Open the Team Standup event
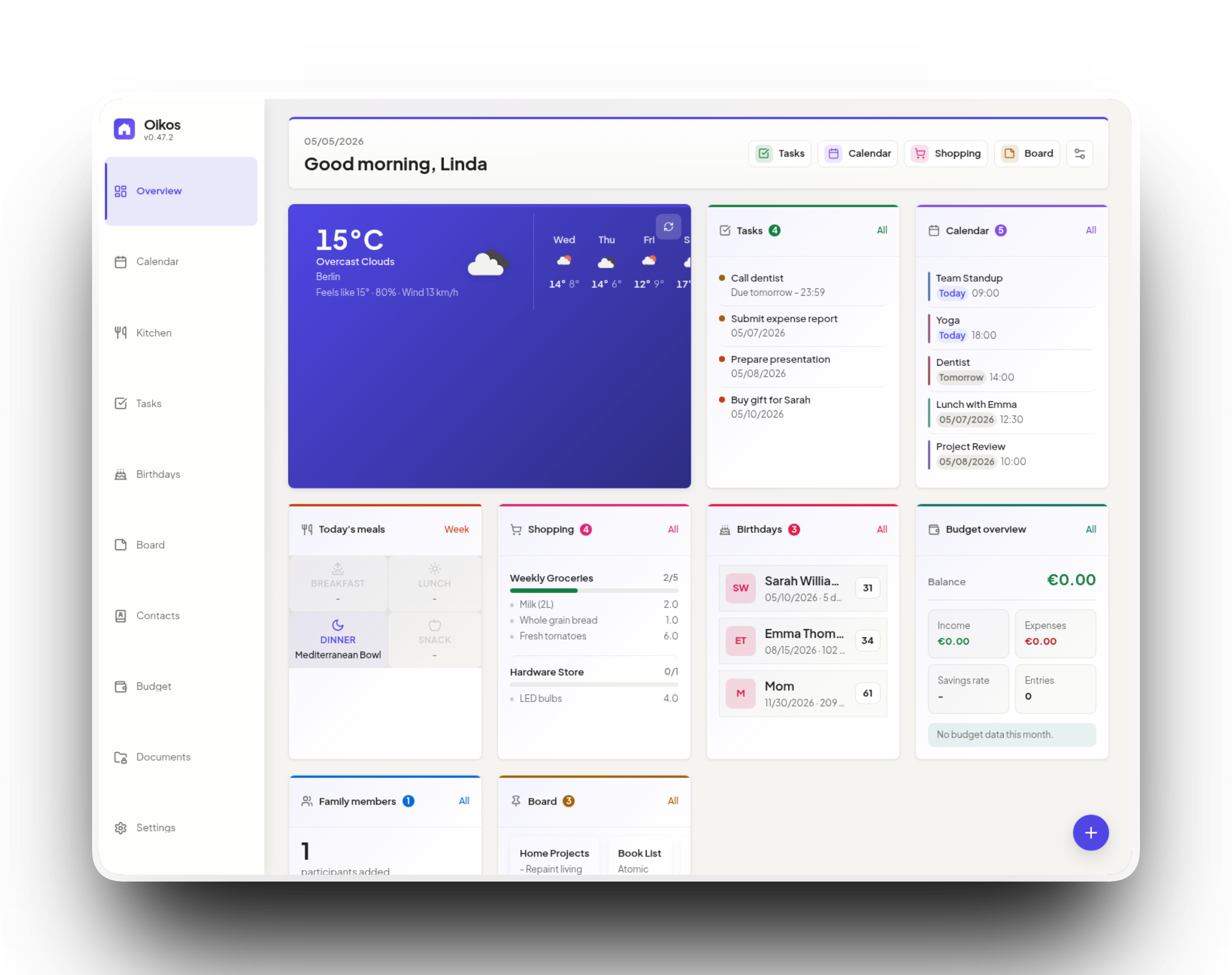 tap(1012, 286)
